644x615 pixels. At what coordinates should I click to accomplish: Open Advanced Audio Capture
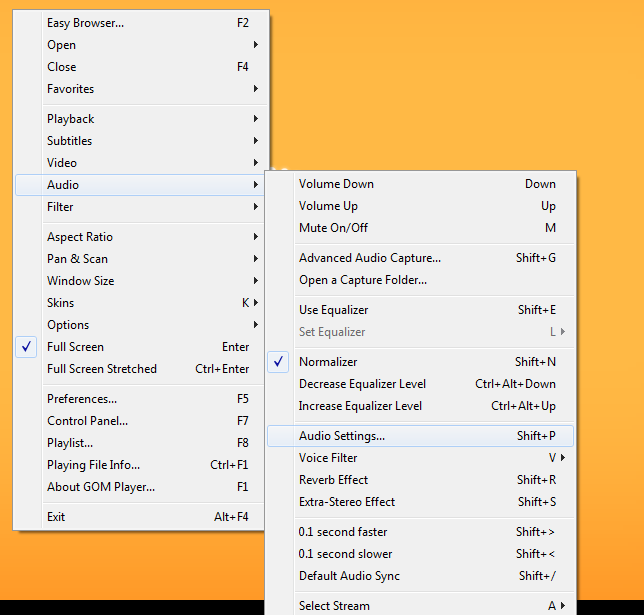click(x=369, y=258)
